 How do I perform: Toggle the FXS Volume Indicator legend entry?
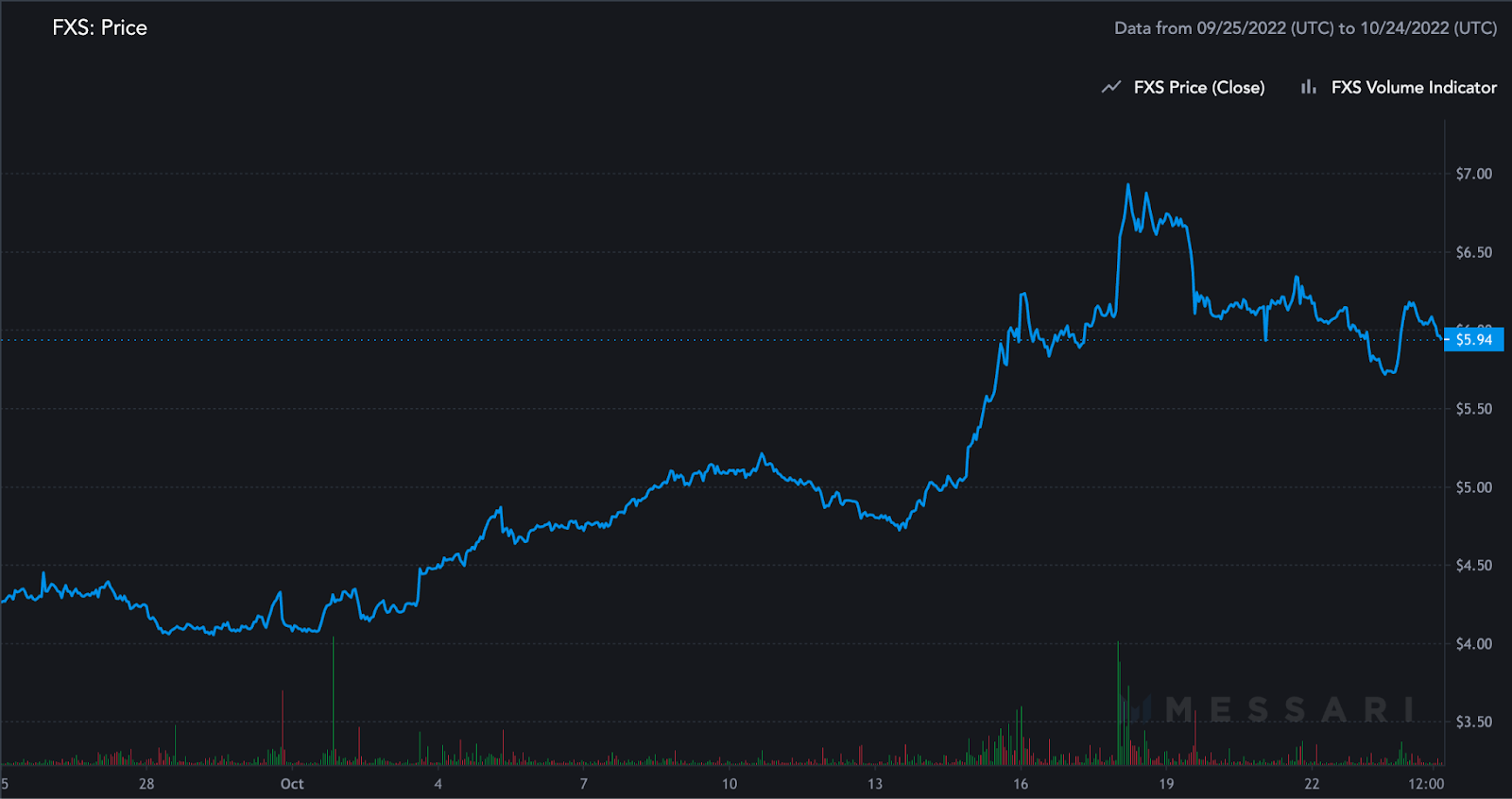click(x=1414, y=87)
